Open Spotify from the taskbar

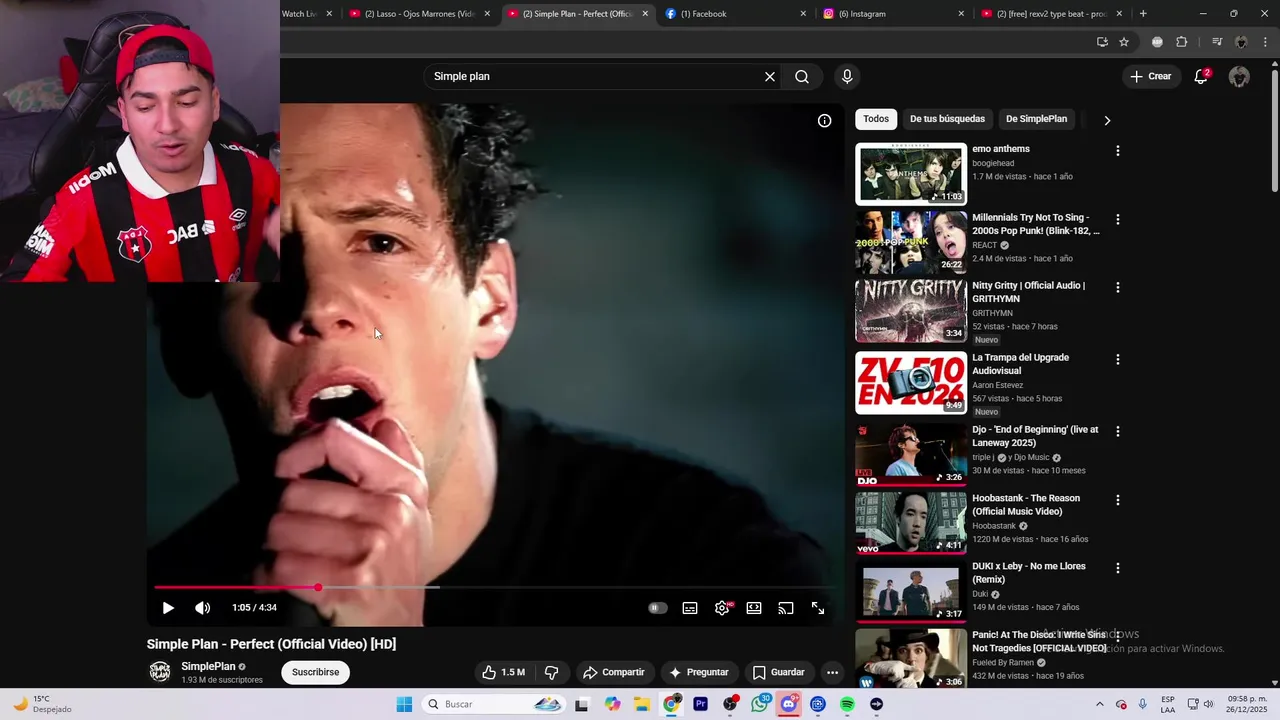point(847,704)
